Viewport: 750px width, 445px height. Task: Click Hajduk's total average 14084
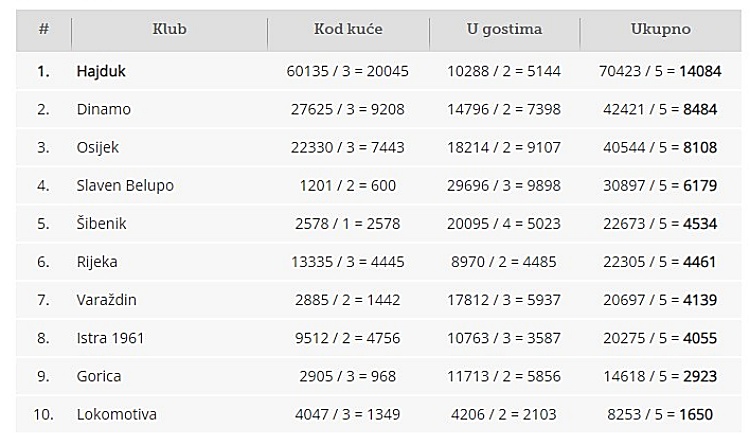pyautogui.click(x=700, y=71)
